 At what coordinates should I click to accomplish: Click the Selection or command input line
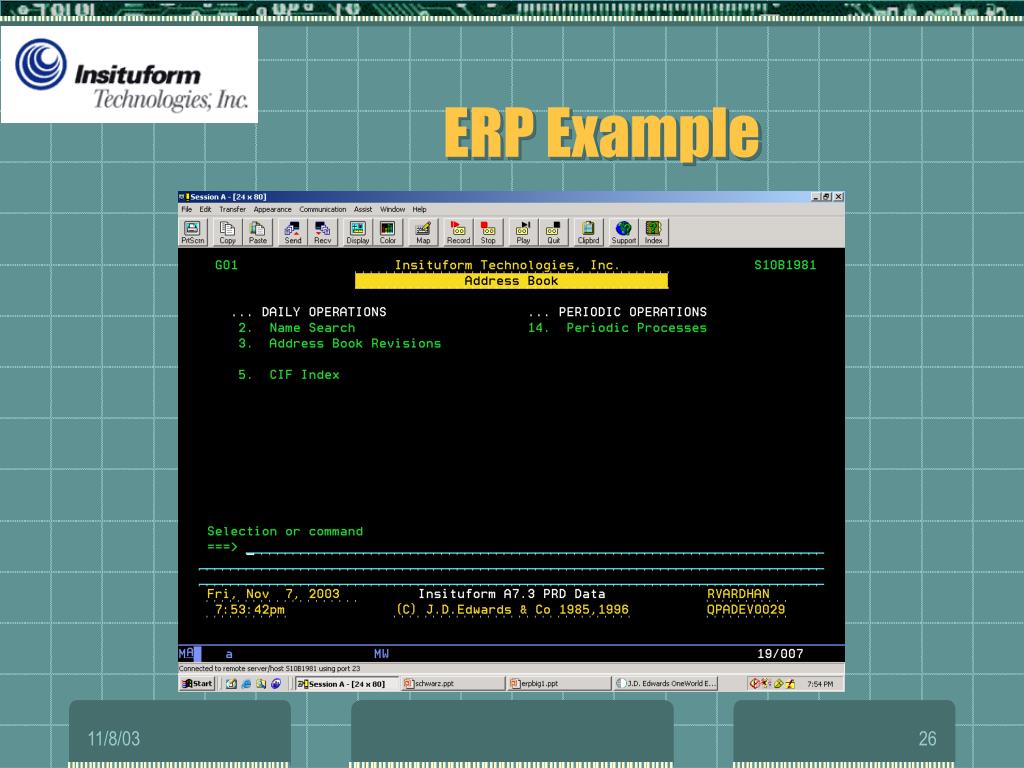tap(534, 549)
